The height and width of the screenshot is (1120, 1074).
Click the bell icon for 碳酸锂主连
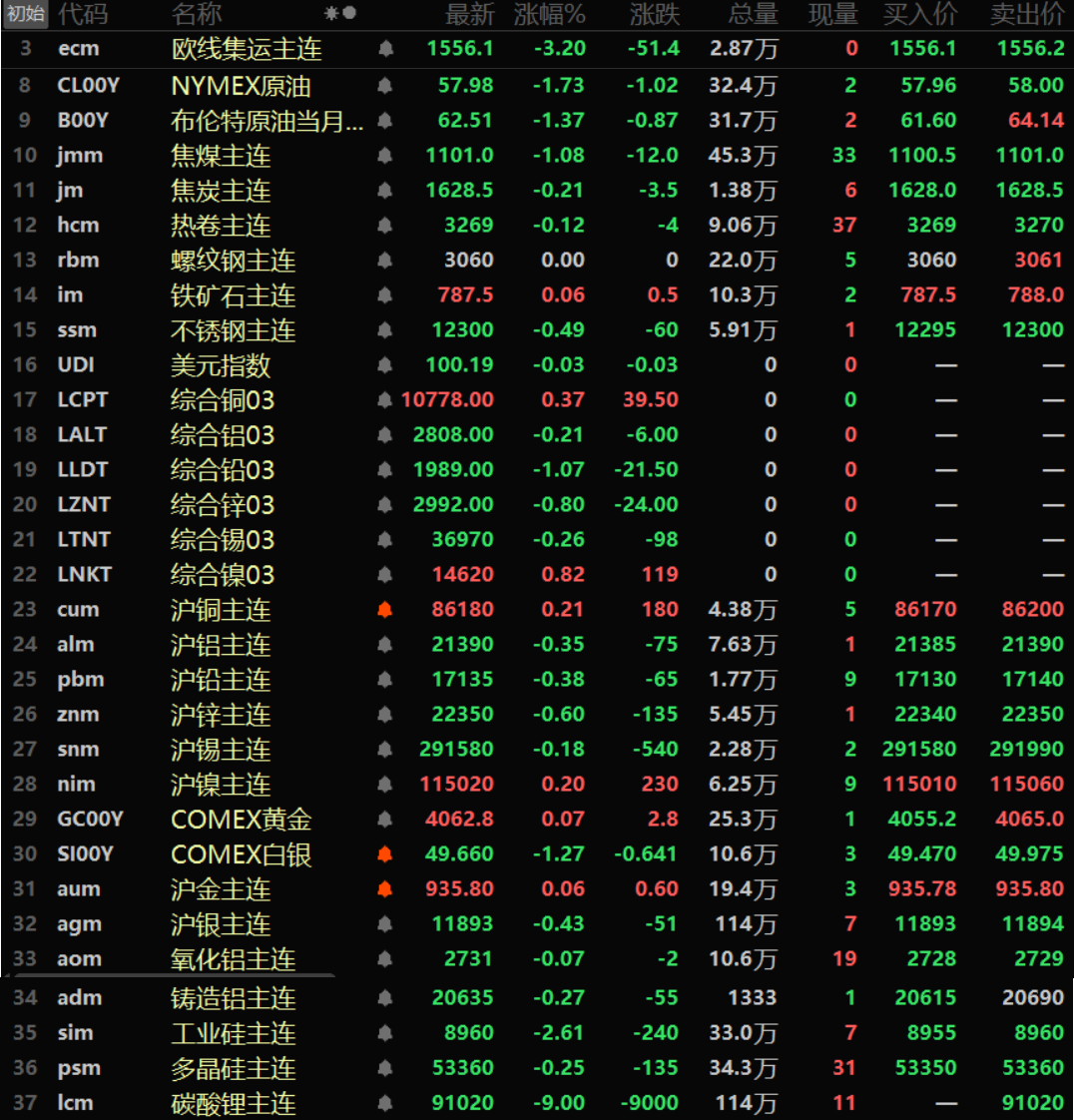pyautogui.click(x=385, y=1103)
